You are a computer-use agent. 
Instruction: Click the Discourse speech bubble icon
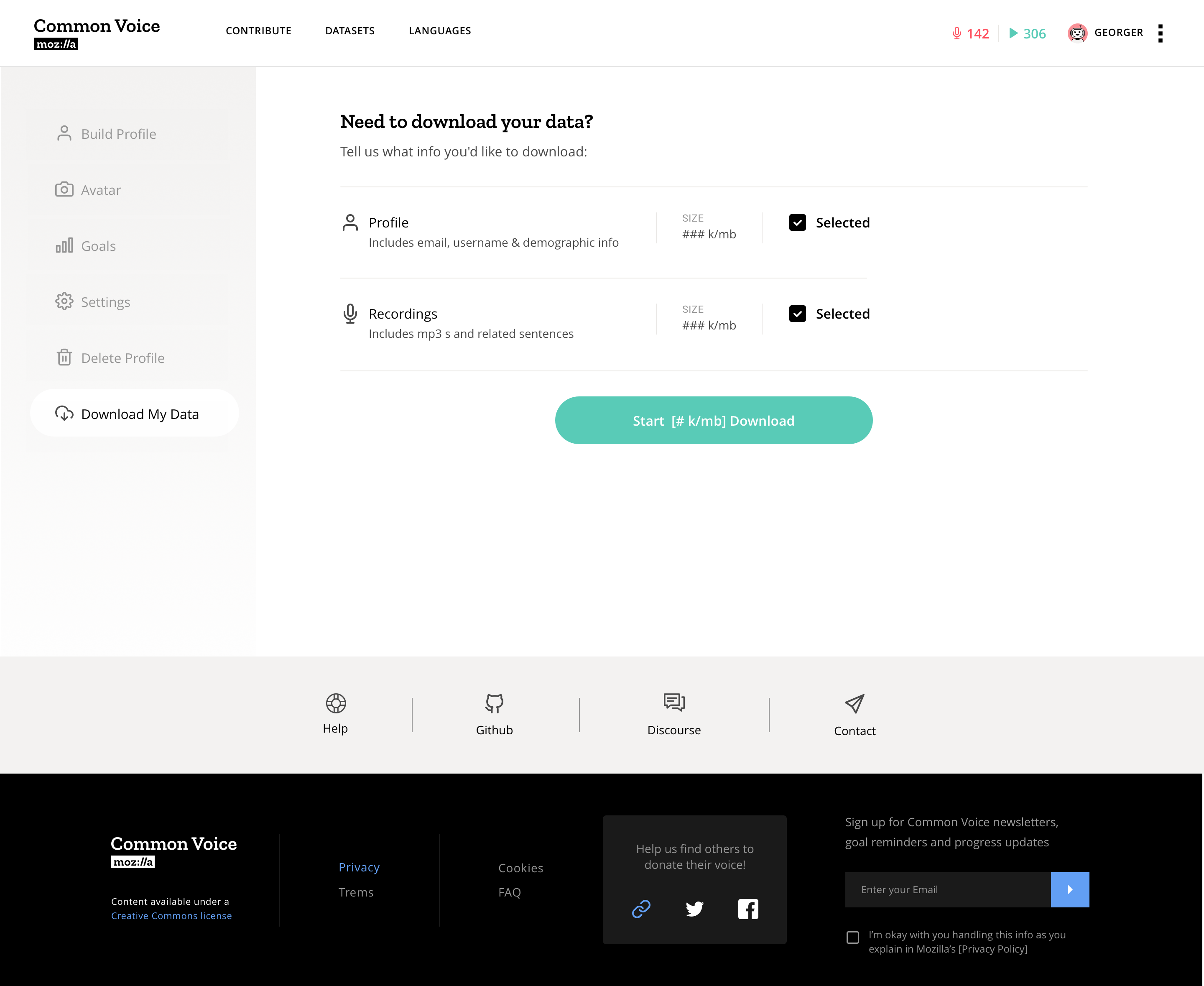click(673, 703)
